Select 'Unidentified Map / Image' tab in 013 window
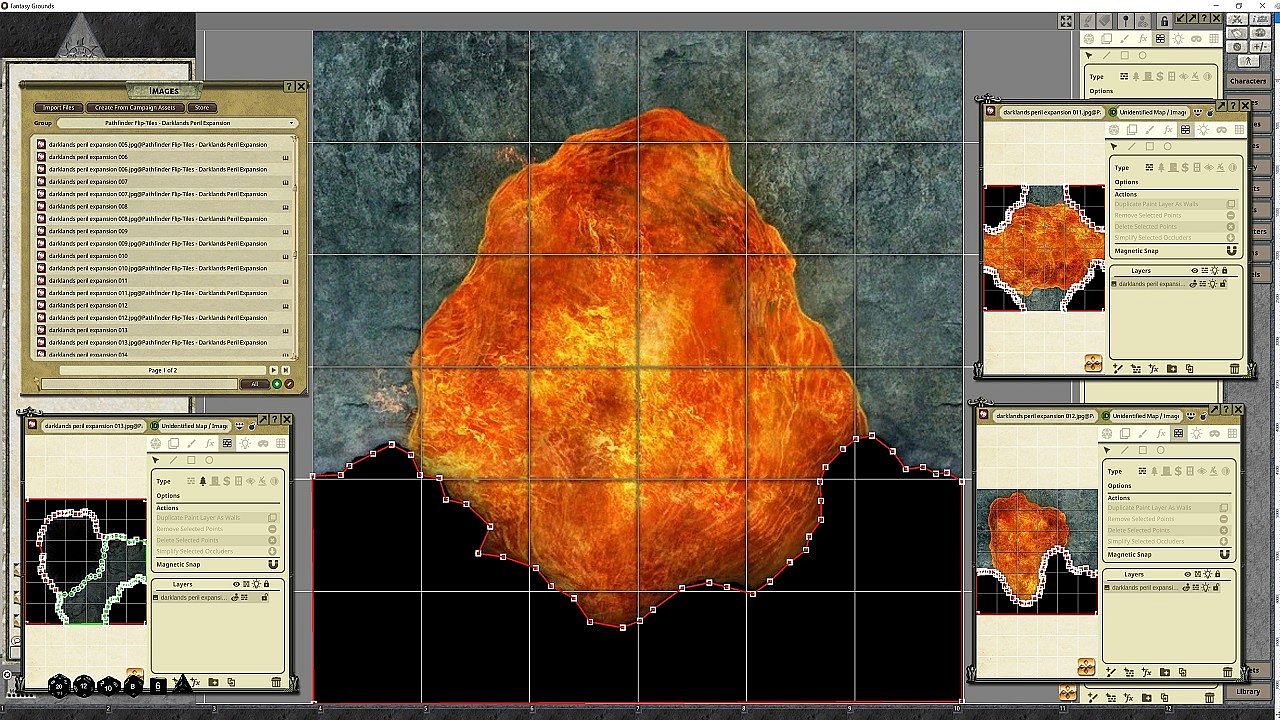Viewport: 1280px width, 720px height. click(195, 426)
